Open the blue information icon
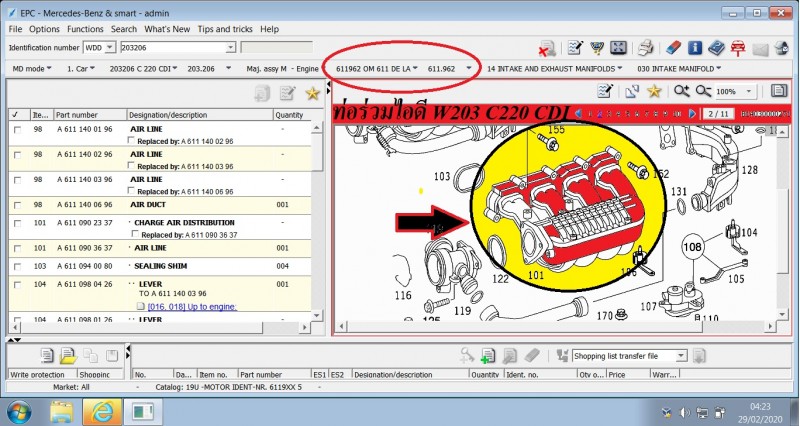Viewport: 800px width, 426px height. coord(695,48)
